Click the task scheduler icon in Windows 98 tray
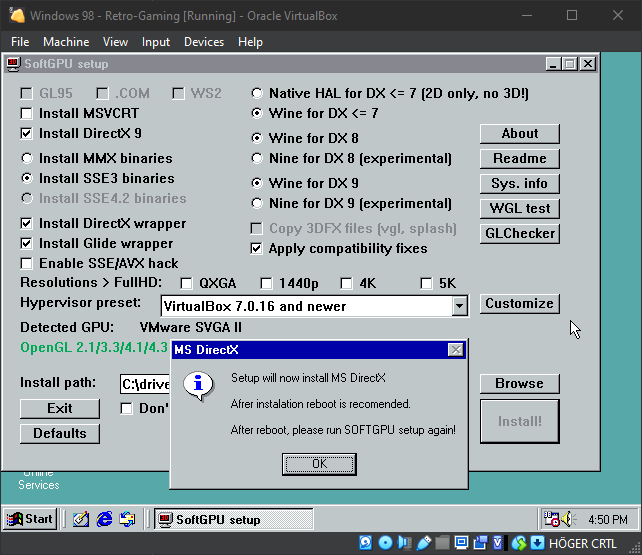Screen dimensions: 642x555 click(x=551, y=519)
